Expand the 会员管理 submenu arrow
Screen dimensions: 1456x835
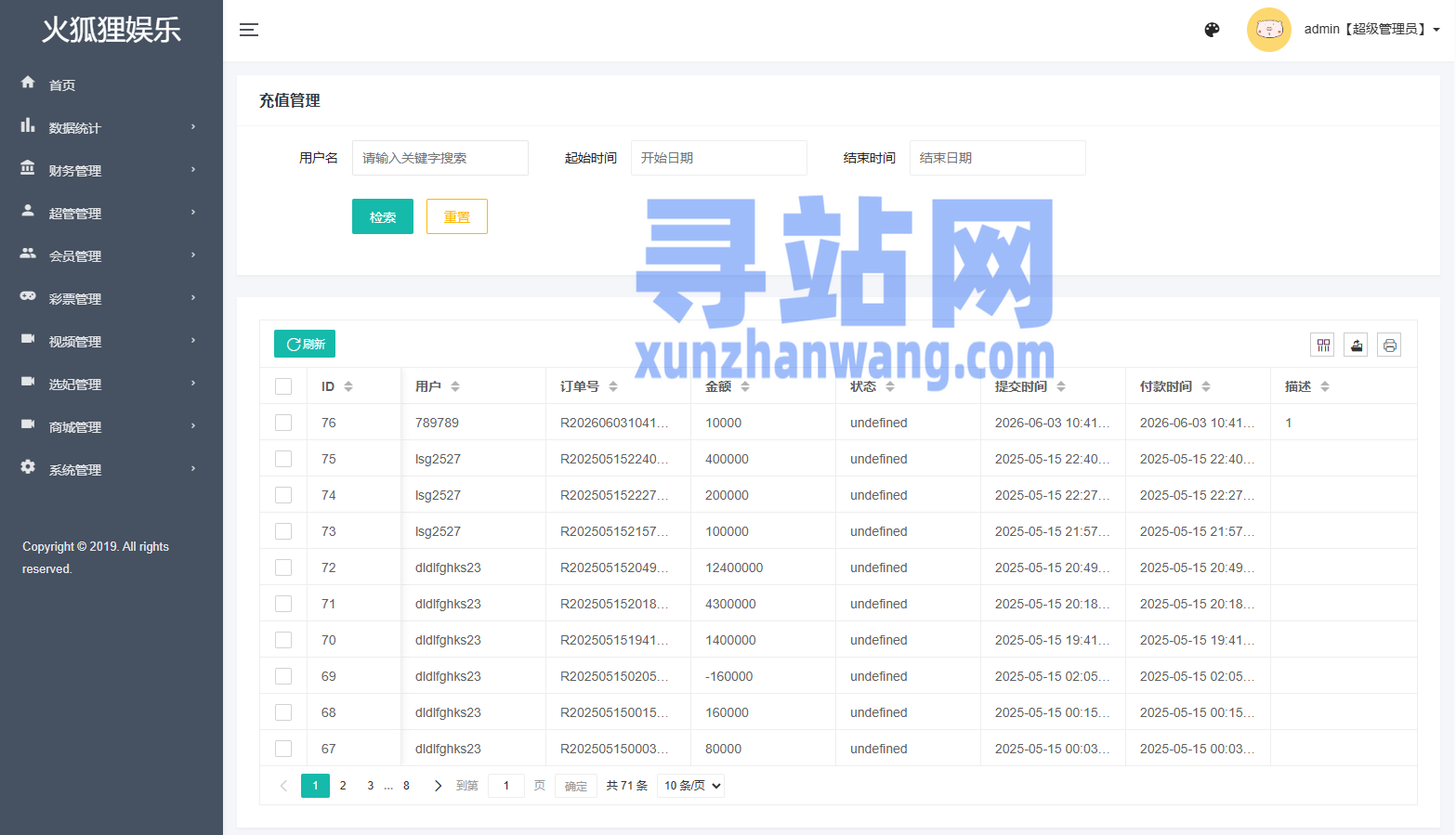[193, 254]
